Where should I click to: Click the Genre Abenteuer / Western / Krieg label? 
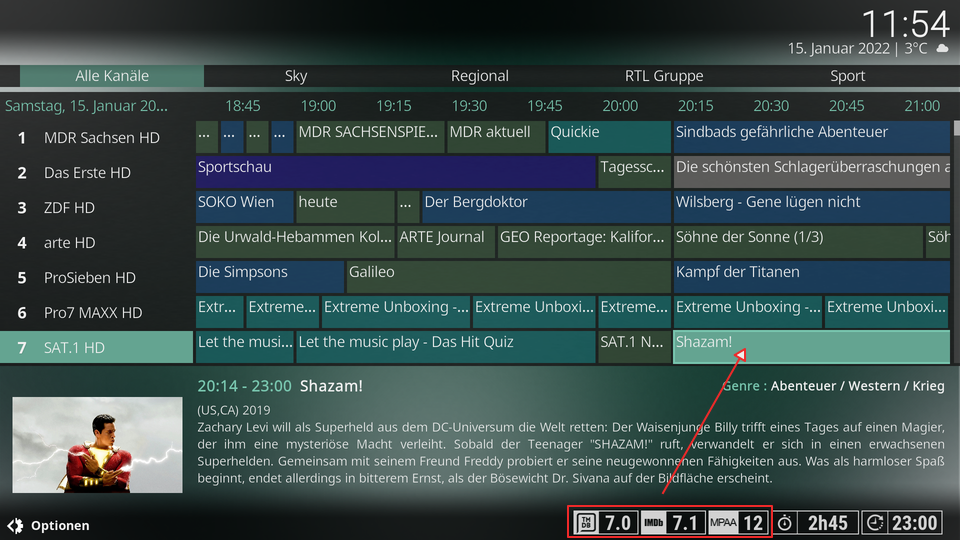(x=833, y=386)
